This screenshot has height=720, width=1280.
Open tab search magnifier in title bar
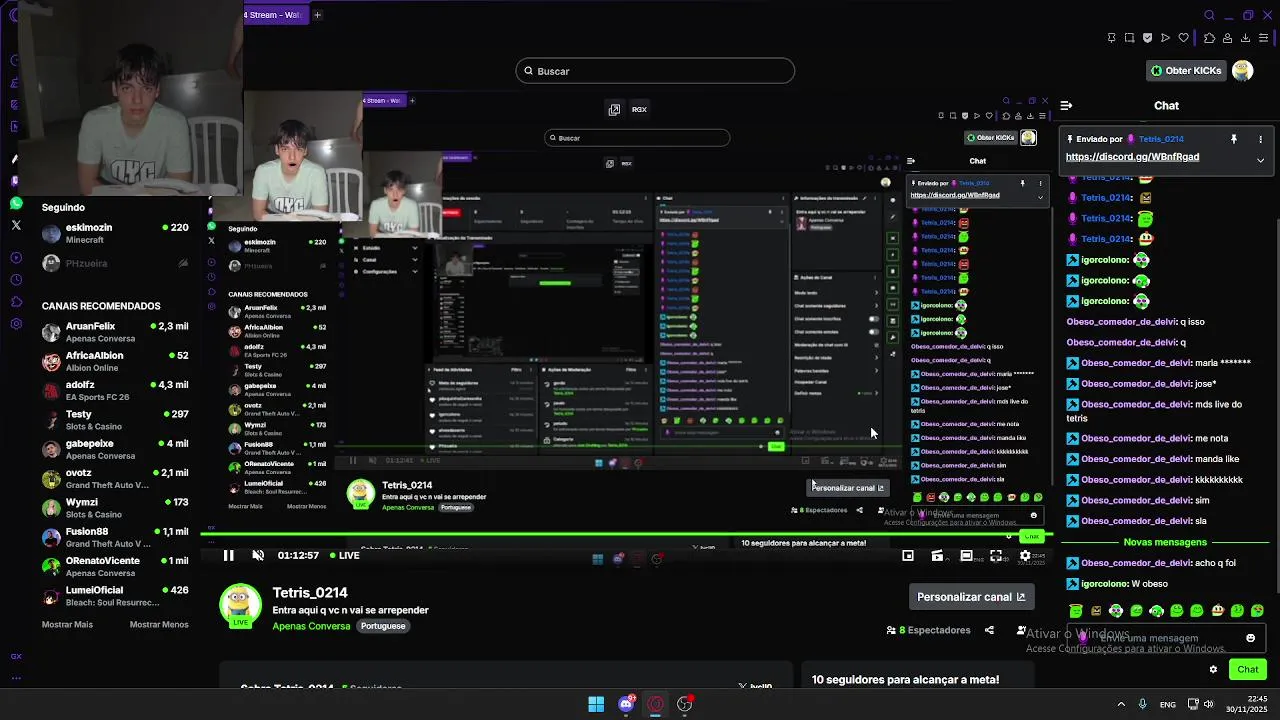[1209, 15]
